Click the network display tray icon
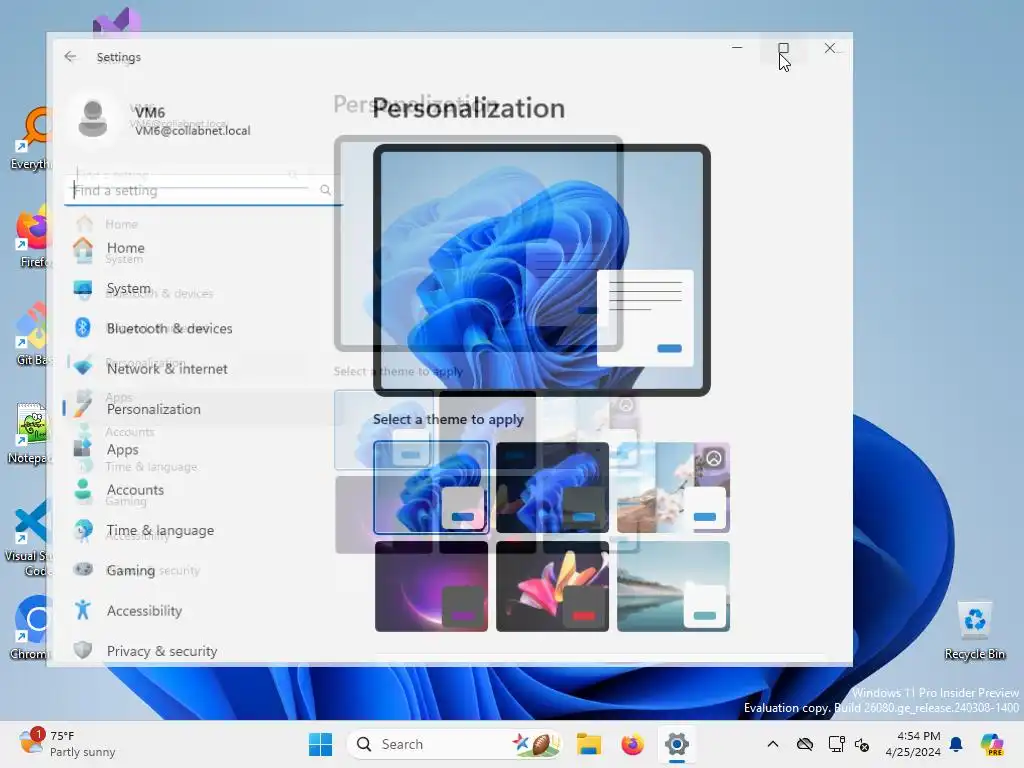This screenshot has height=768, width=1024. (x=836, y=744)
